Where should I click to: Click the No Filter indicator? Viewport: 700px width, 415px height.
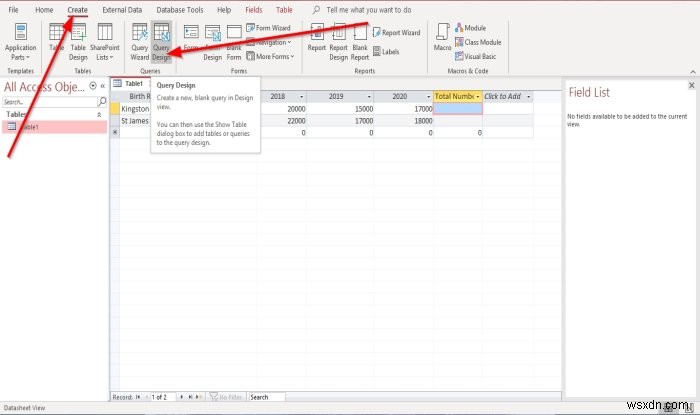[226, 397]
